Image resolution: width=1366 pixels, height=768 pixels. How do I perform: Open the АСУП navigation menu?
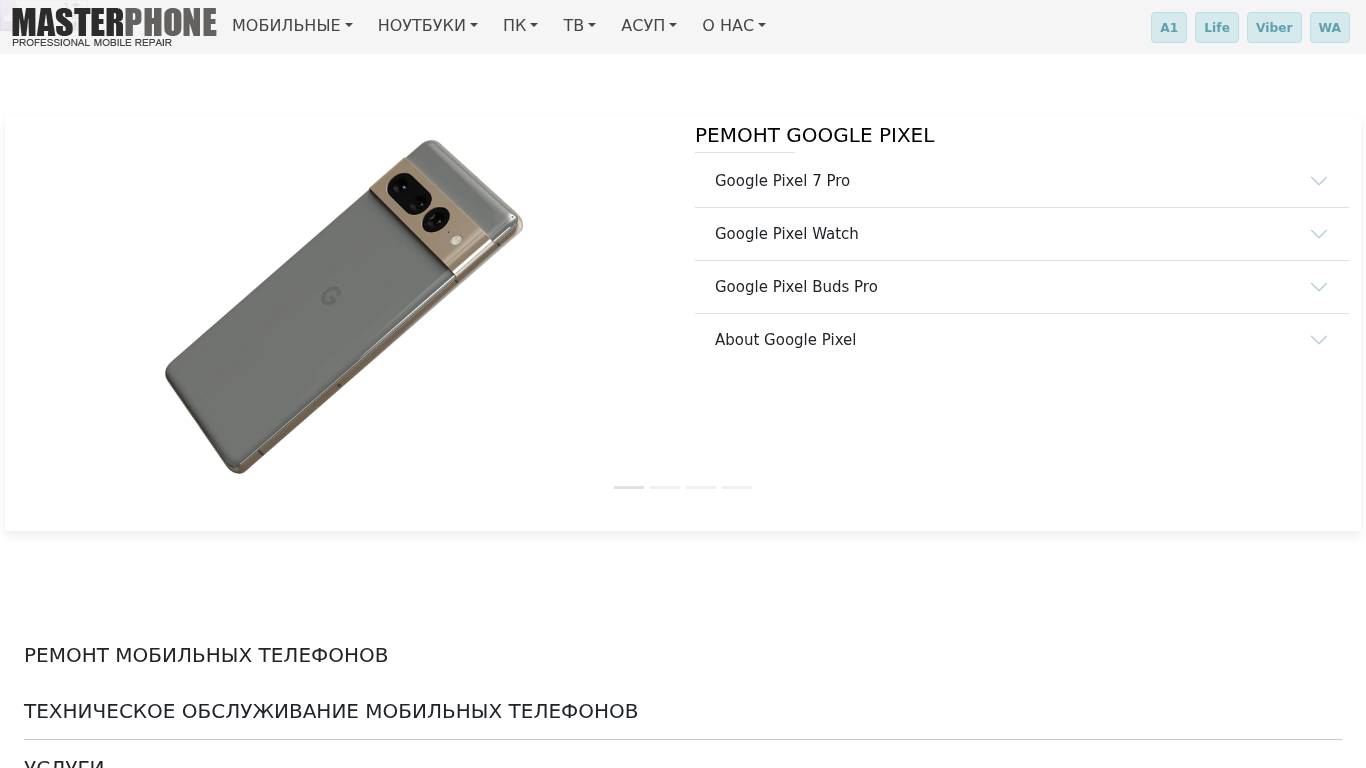pyautogui.click(x=648, y=26)
